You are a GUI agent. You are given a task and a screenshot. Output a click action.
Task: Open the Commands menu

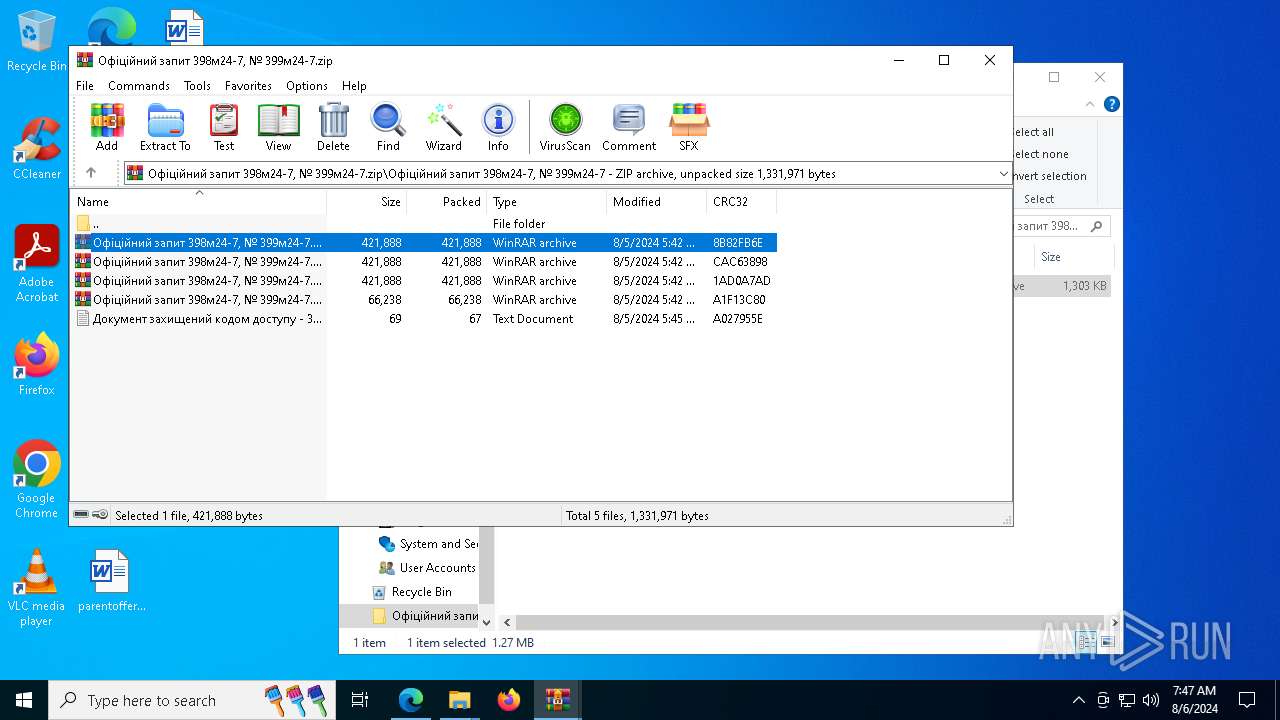pyautogui.click(x=139, y=86)
